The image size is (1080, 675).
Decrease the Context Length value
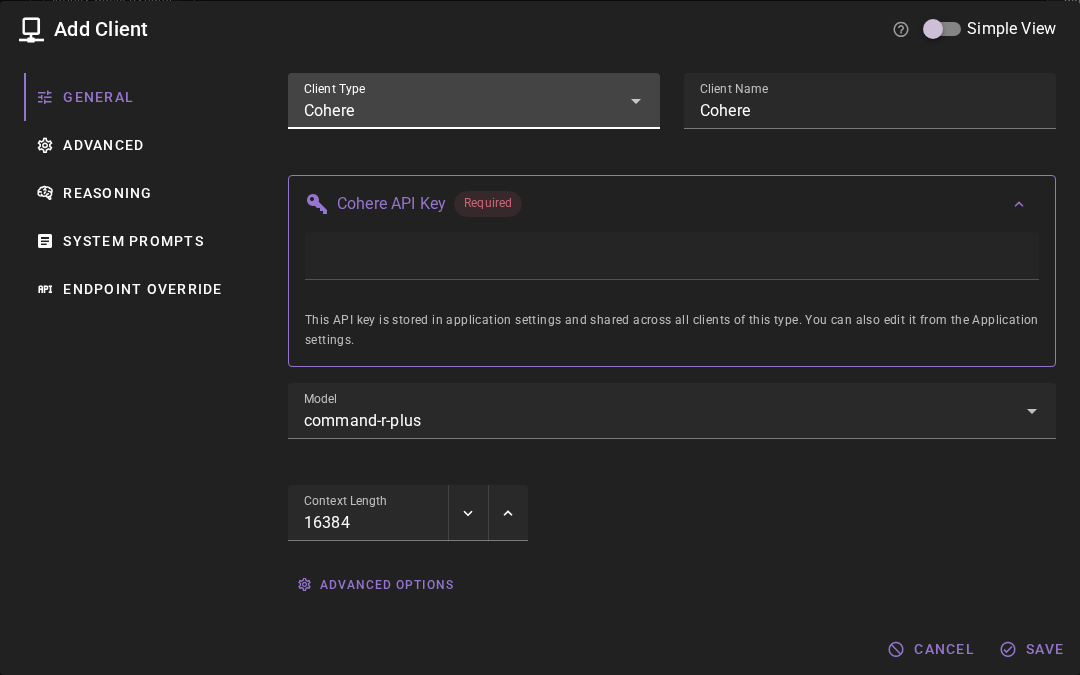pyautogui.click(x=468, y=513)
